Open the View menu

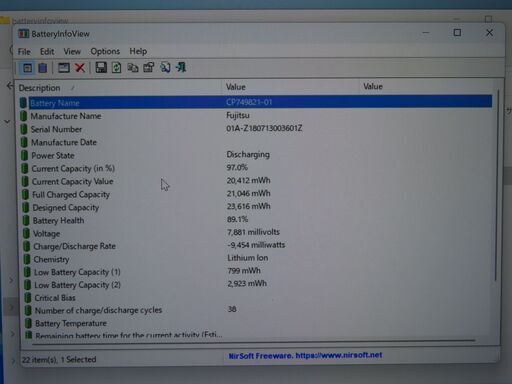click(72, 51)
